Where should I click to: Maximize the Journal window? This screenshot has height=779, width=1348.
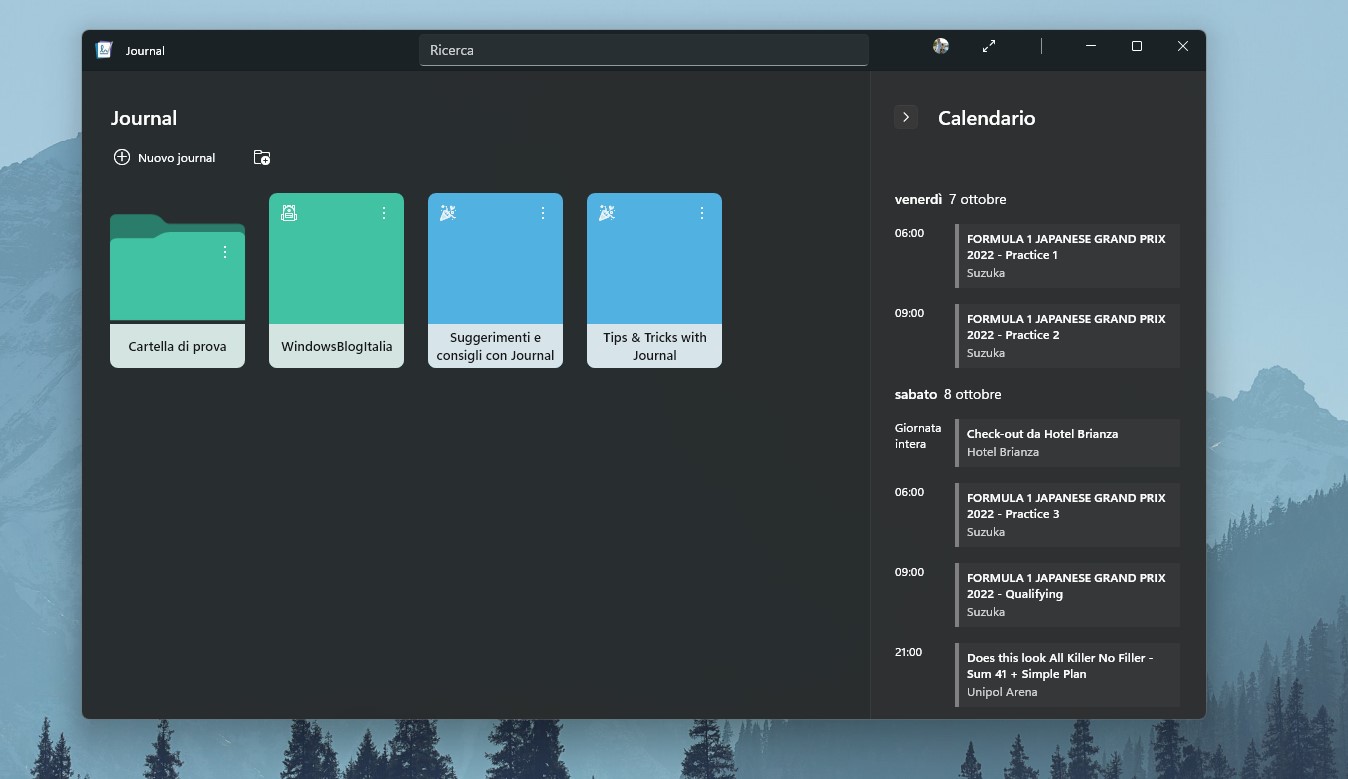[1137, 46]
